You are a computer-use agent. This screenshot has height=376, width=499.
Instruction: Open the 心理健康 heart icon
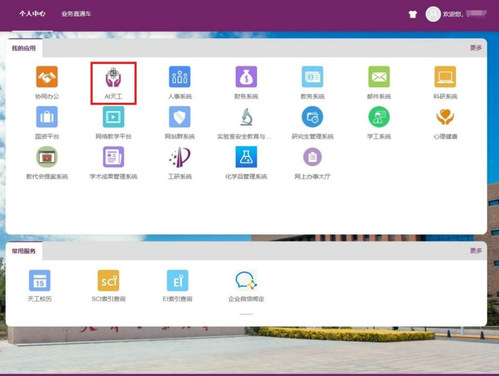point(445,117)
